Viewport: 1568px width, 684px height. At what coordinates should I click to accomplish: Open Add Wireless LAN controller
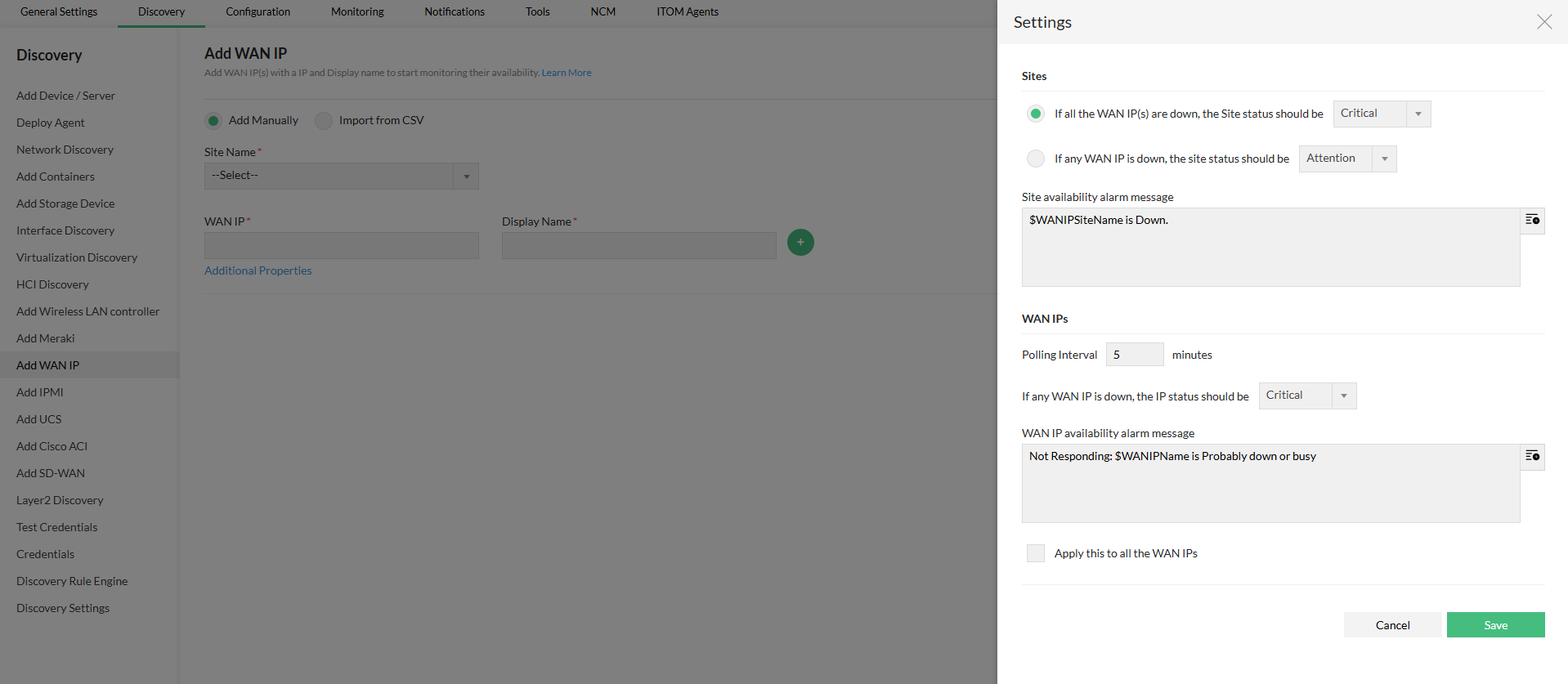(x=87, y=311)
